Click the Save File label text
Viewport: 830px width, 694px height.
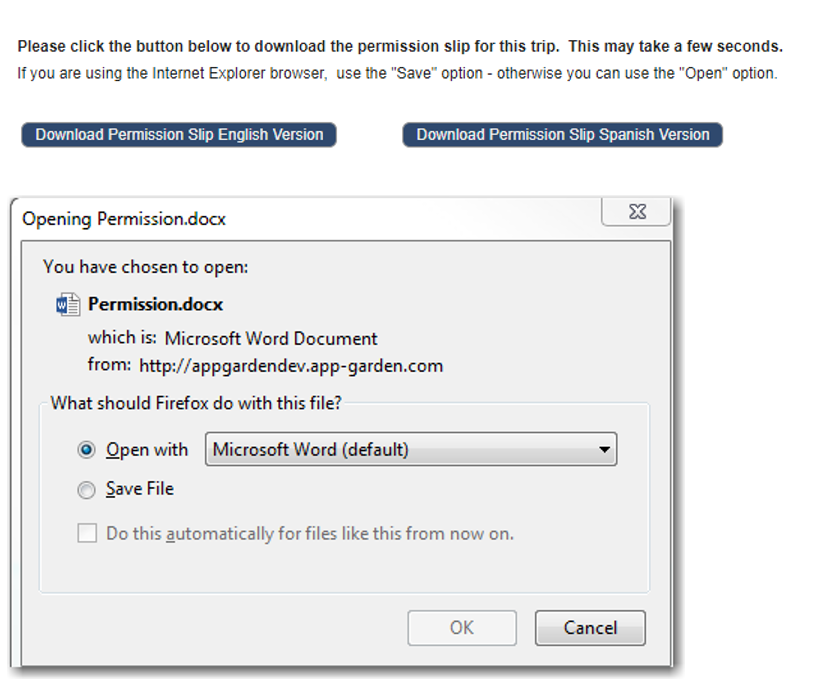point(140,489)
